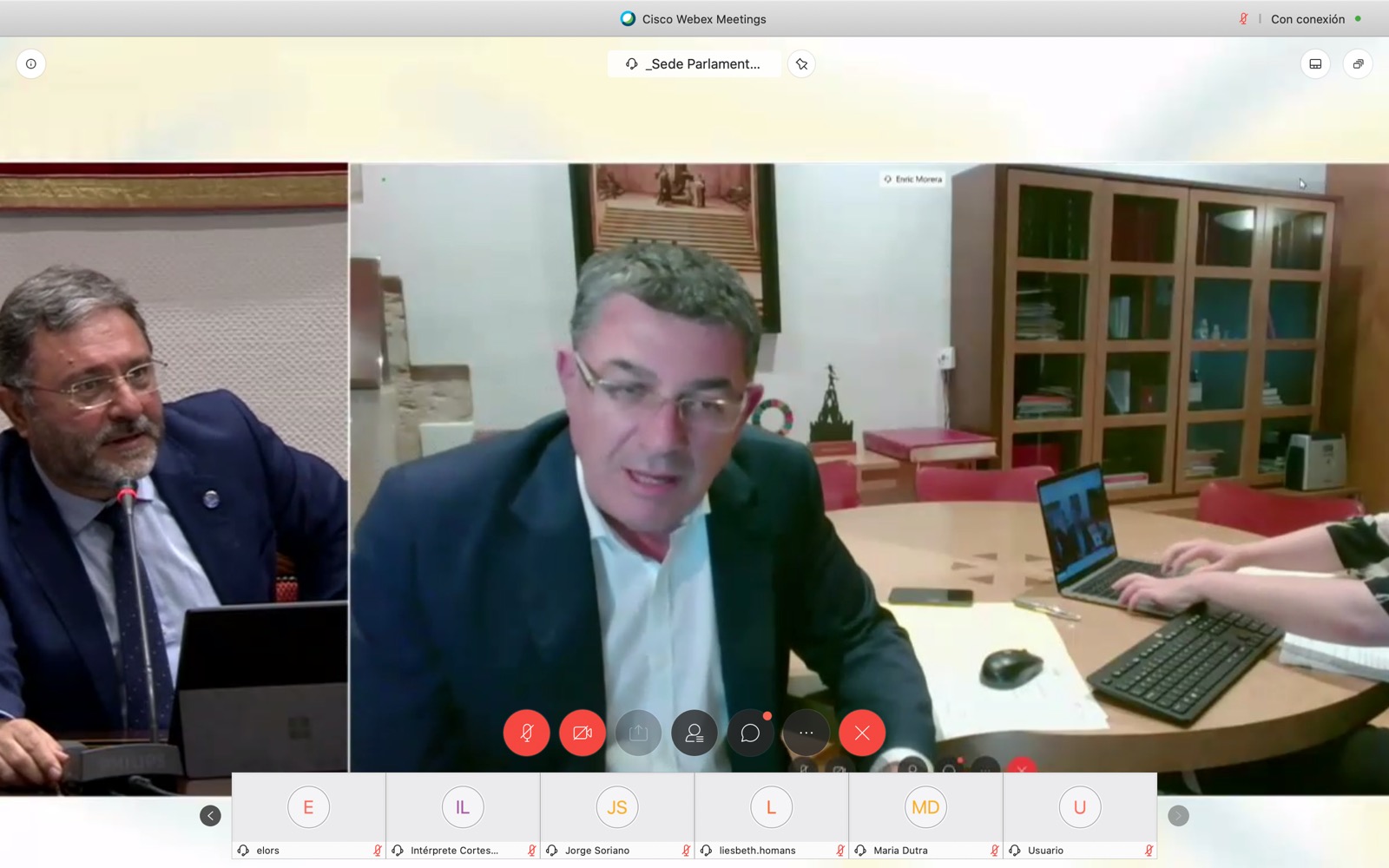This screenshot has height=868, width=1389.
Task: Select Intérprete Cortes participant thumbnail
Action: (x=463, y=816)
